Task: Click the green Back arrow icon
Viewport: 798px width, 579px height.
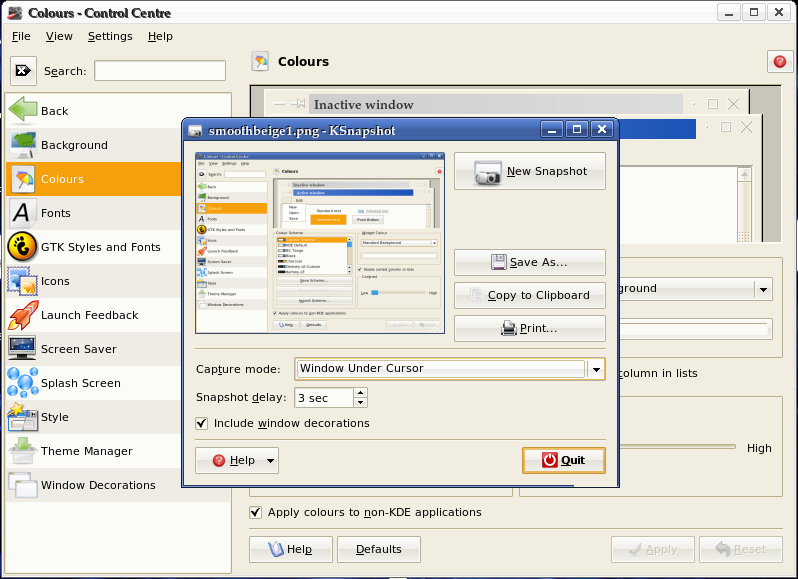Action: 23,110
